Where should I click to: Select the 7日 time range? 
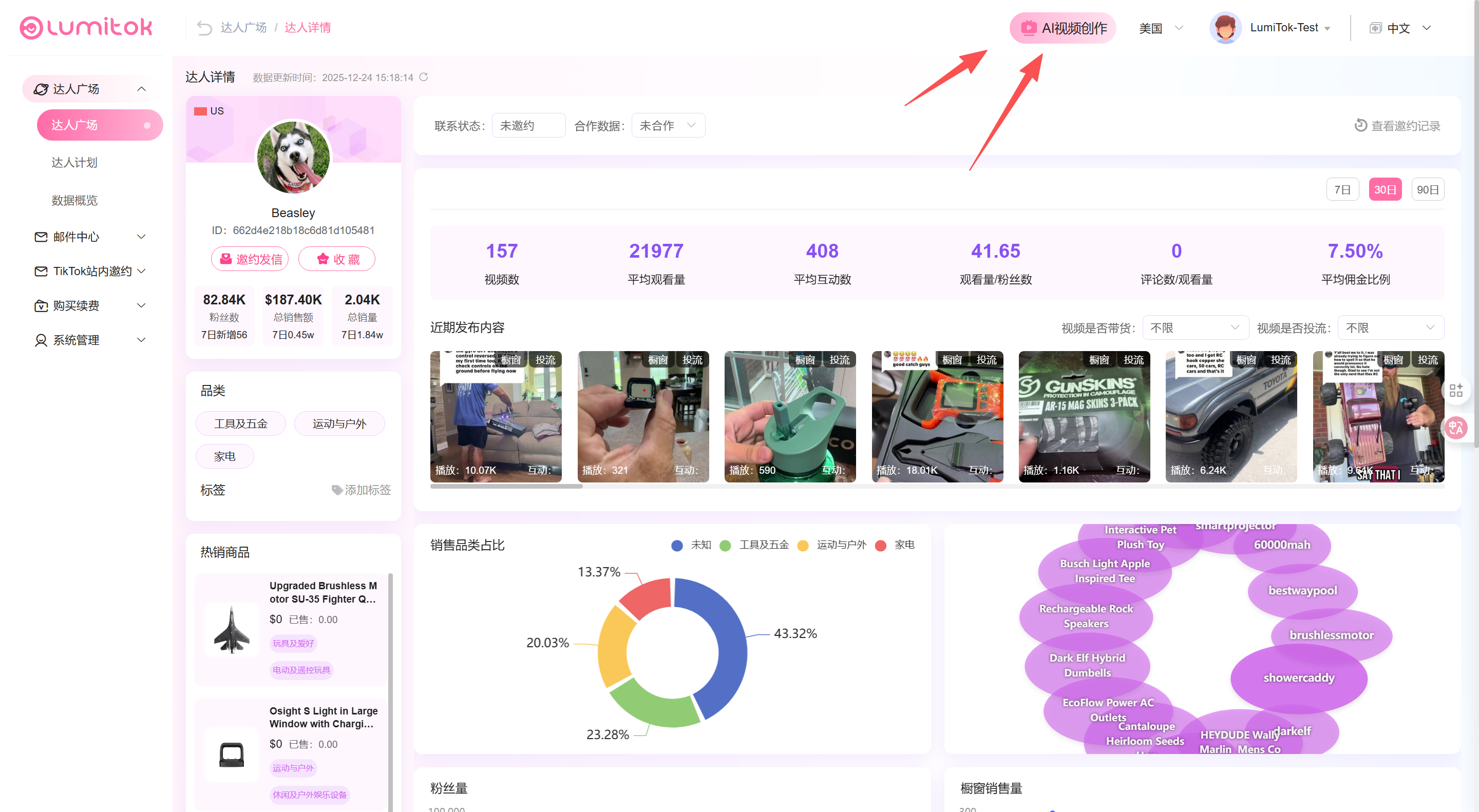1342,189
